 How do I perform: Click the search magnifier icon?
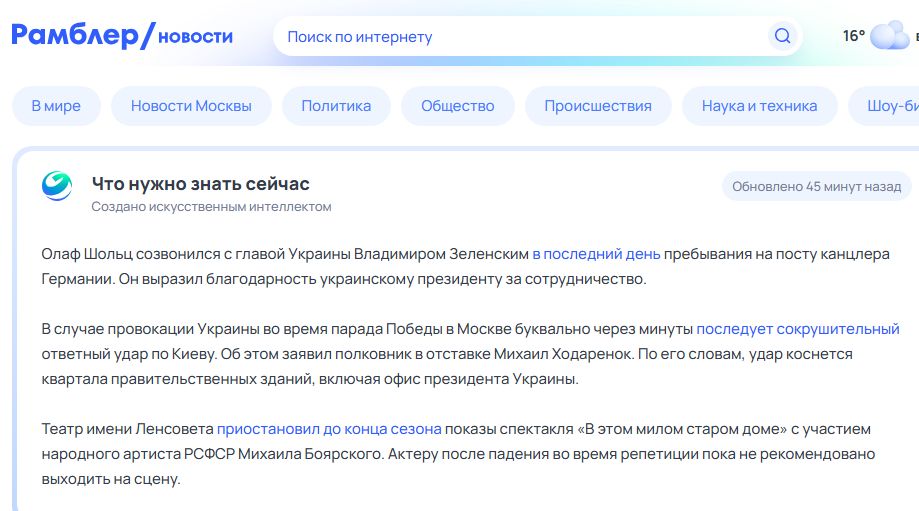point(782,36)
